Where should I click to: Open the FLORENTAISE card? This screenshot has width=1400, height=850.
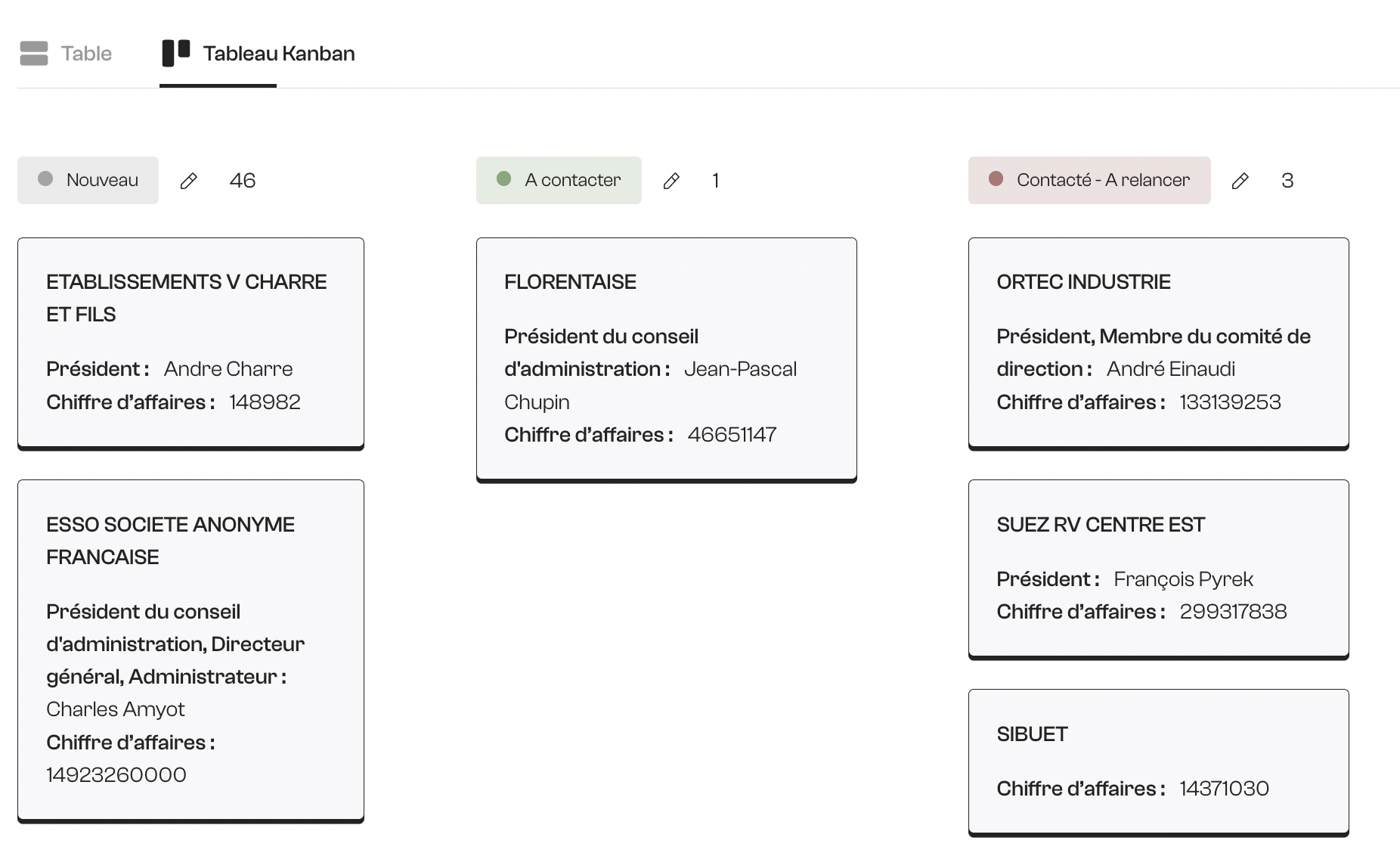(x=666, y=358)
